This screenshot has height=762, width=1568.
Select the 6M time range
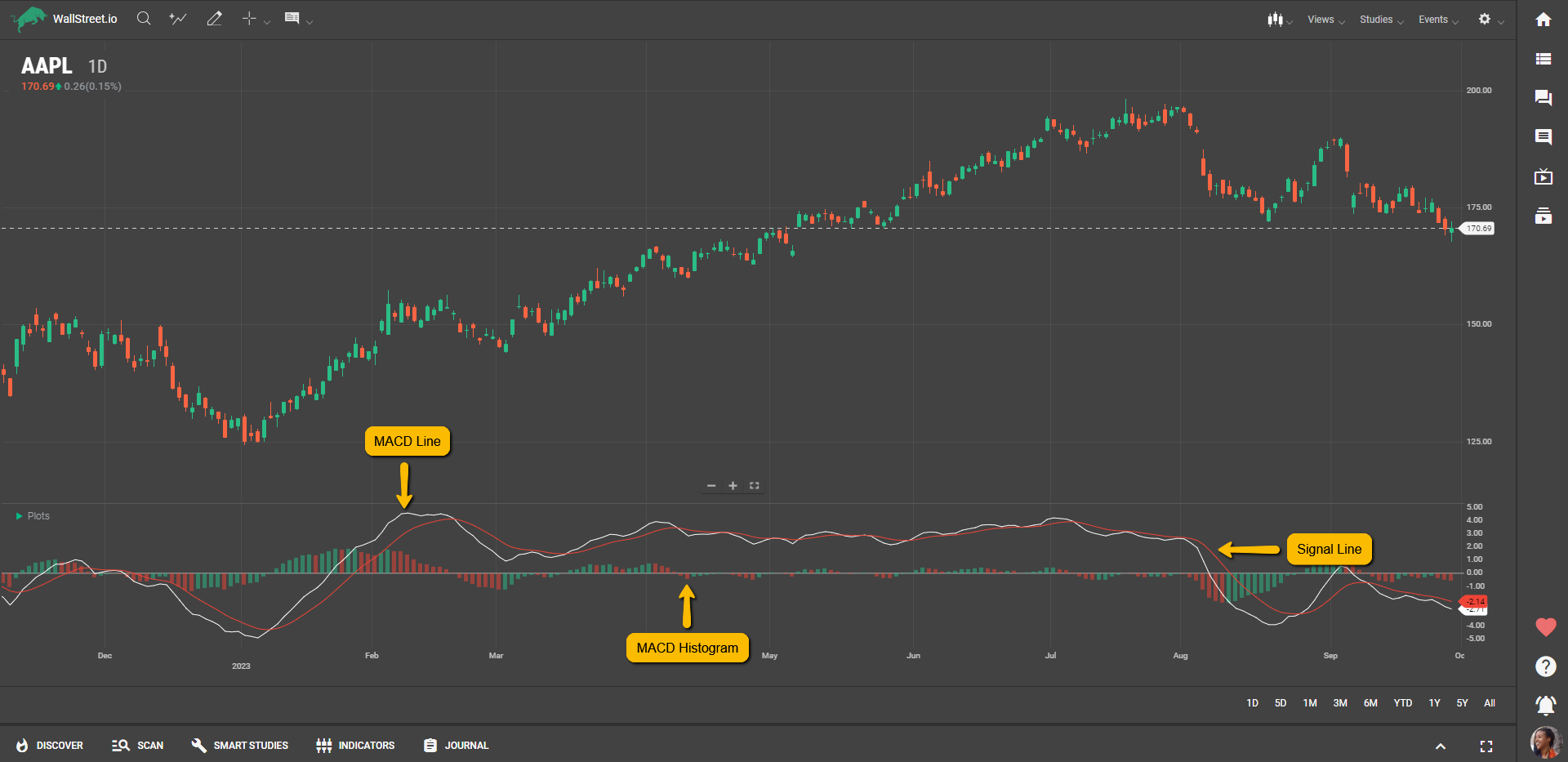[1370, 703]
